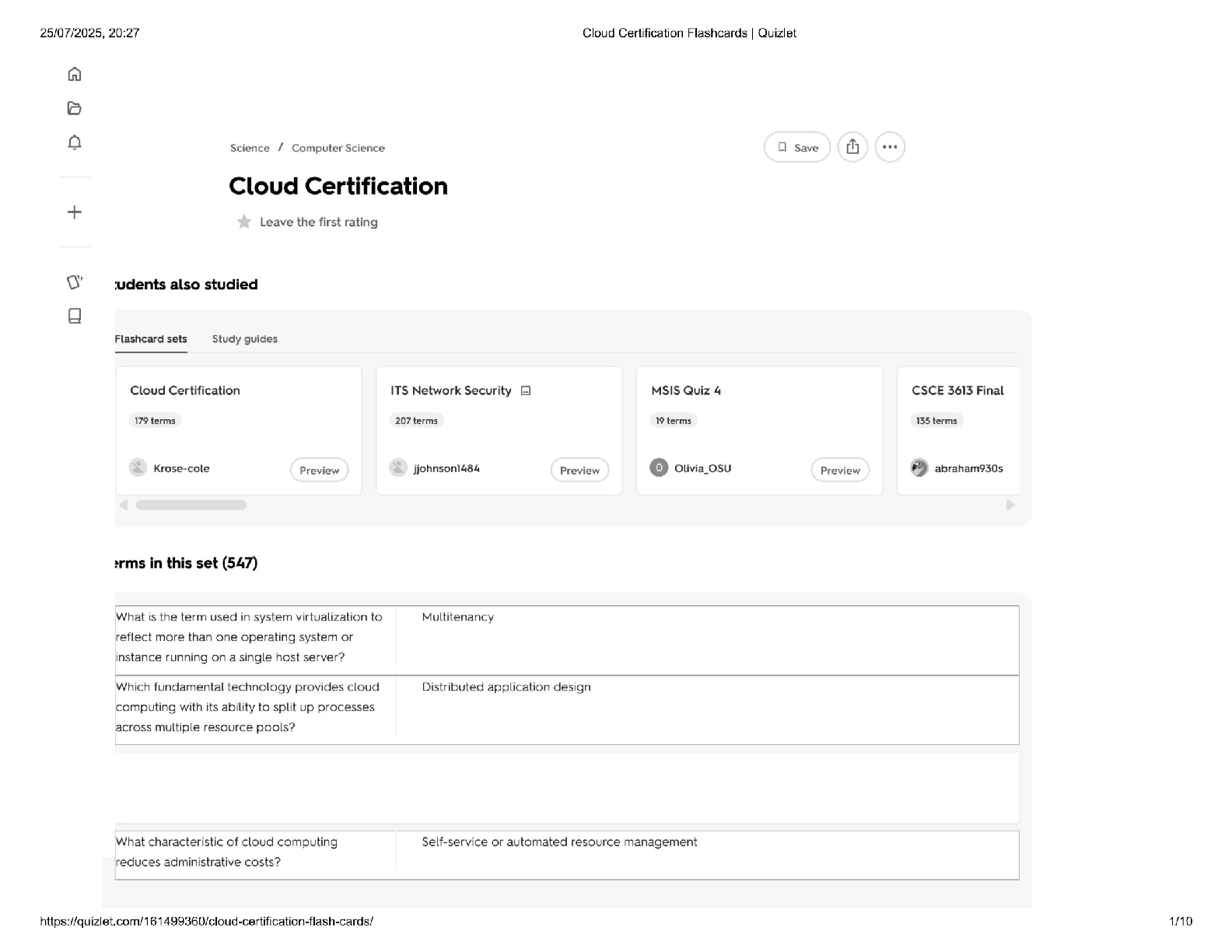
Task: Click the horizontal scrollbar thumb
Action: point(191,505)
